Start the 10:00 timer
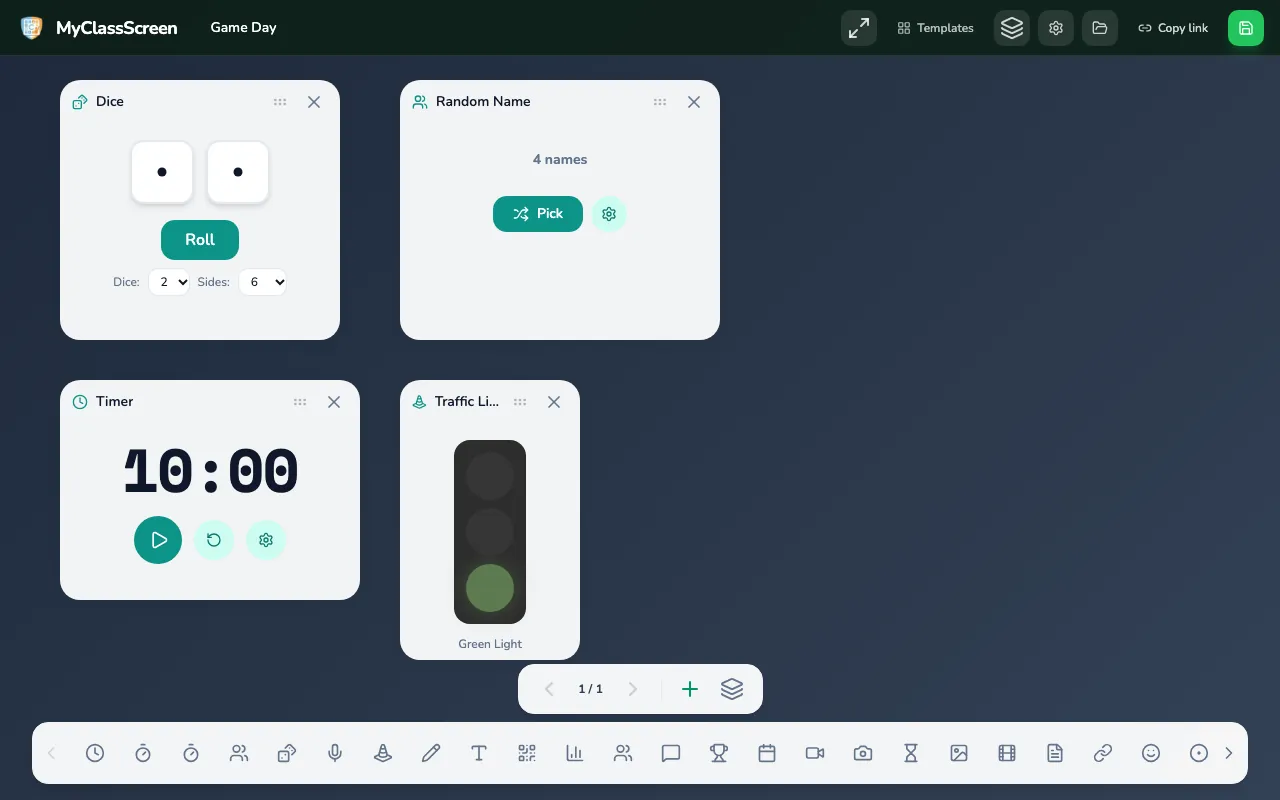Screen dimensions: 1280x800 pyautogui.click(x=158, y=540)
